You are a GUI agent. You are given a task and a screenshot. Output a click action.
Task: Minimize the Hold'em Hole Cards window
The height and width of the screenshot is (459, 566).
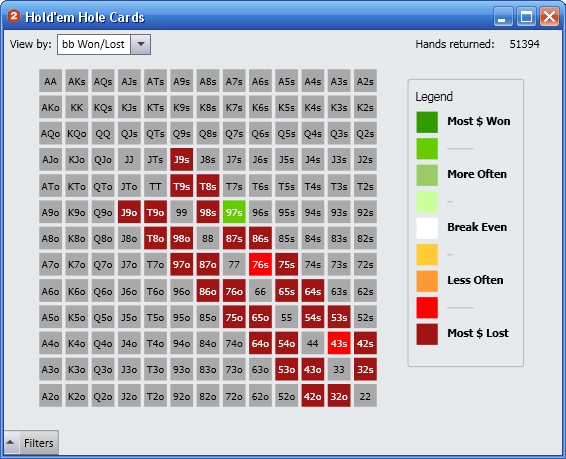[x=503, y=17]
